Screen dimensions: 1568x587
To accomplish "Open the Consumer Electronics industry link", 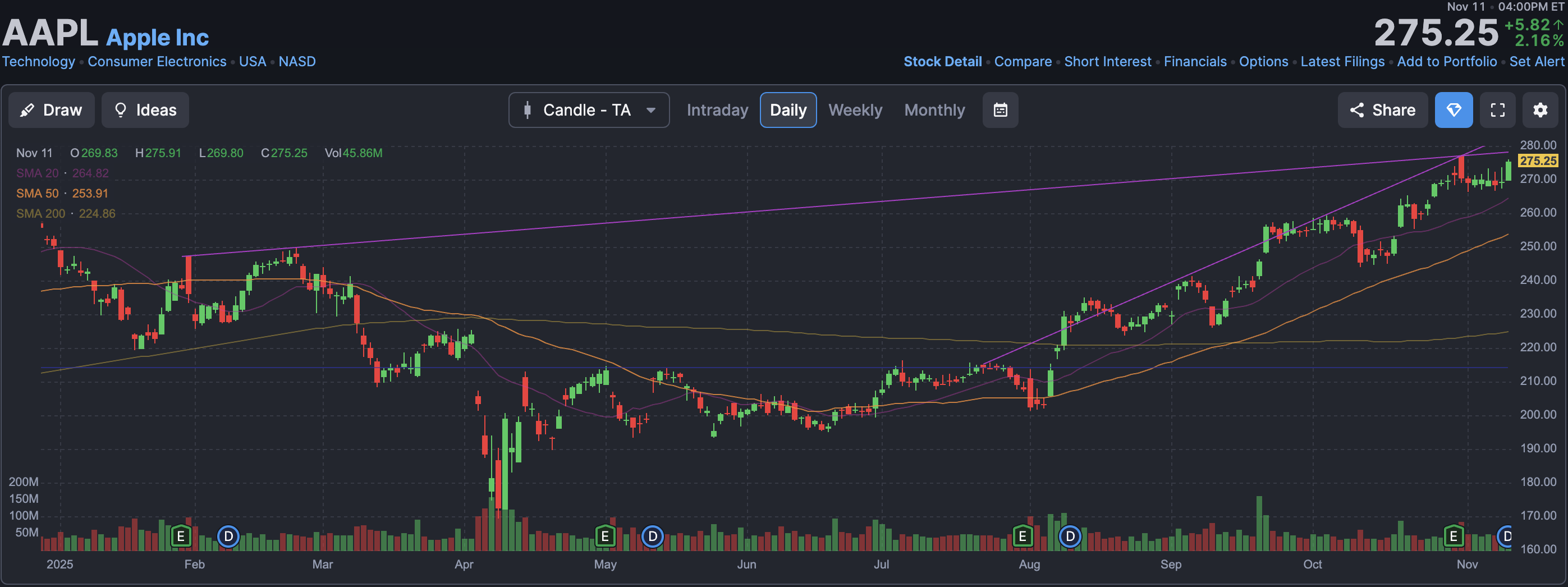I will [x=157, y=62].
